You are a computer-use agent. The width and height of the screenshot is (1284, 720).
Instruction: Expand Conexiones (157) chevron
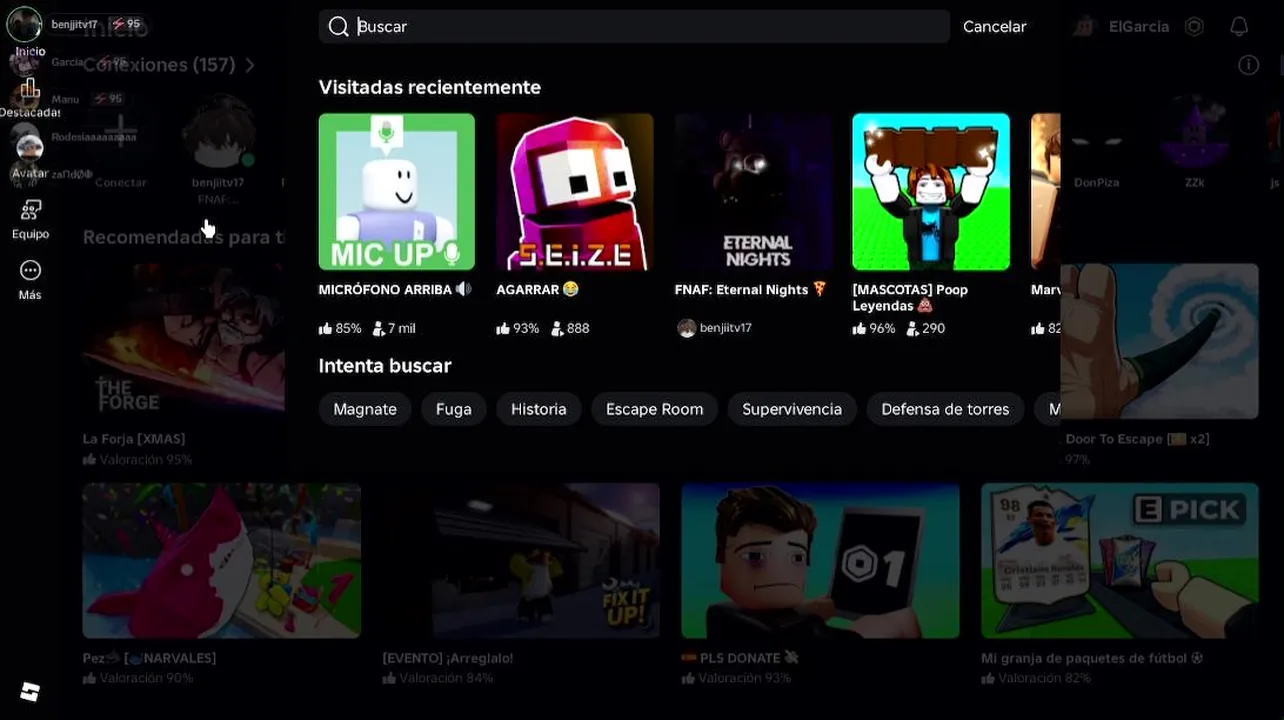tap(250, 65)
